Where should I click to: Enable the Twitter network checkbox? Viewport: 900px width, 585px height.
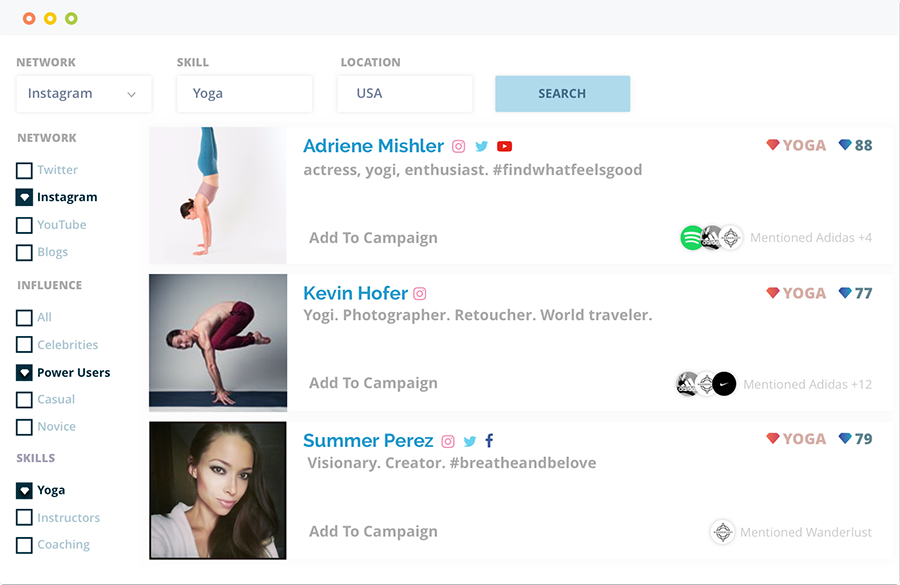25,171
